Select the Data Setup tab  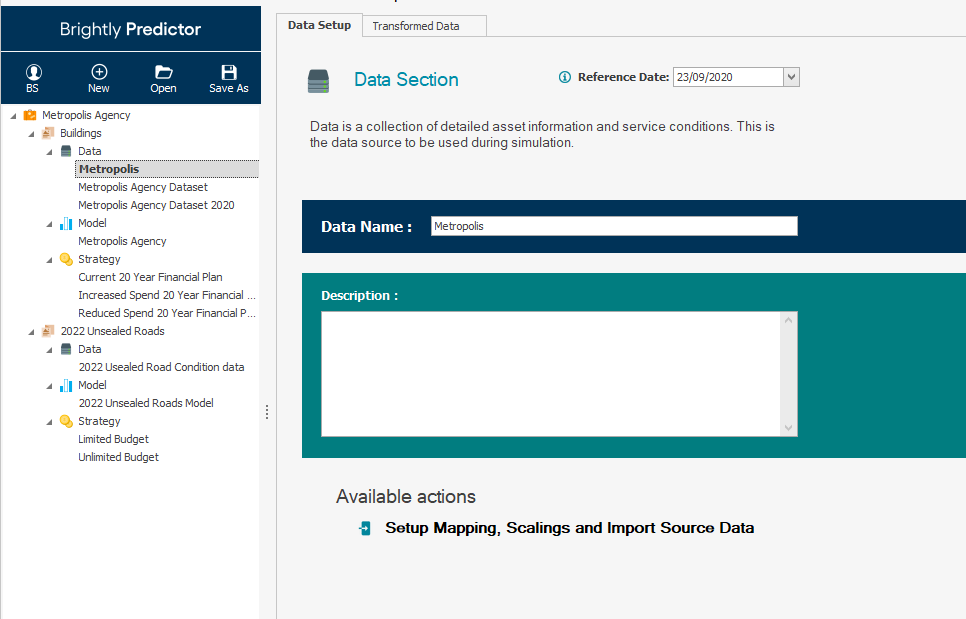(x=319, y=25)
